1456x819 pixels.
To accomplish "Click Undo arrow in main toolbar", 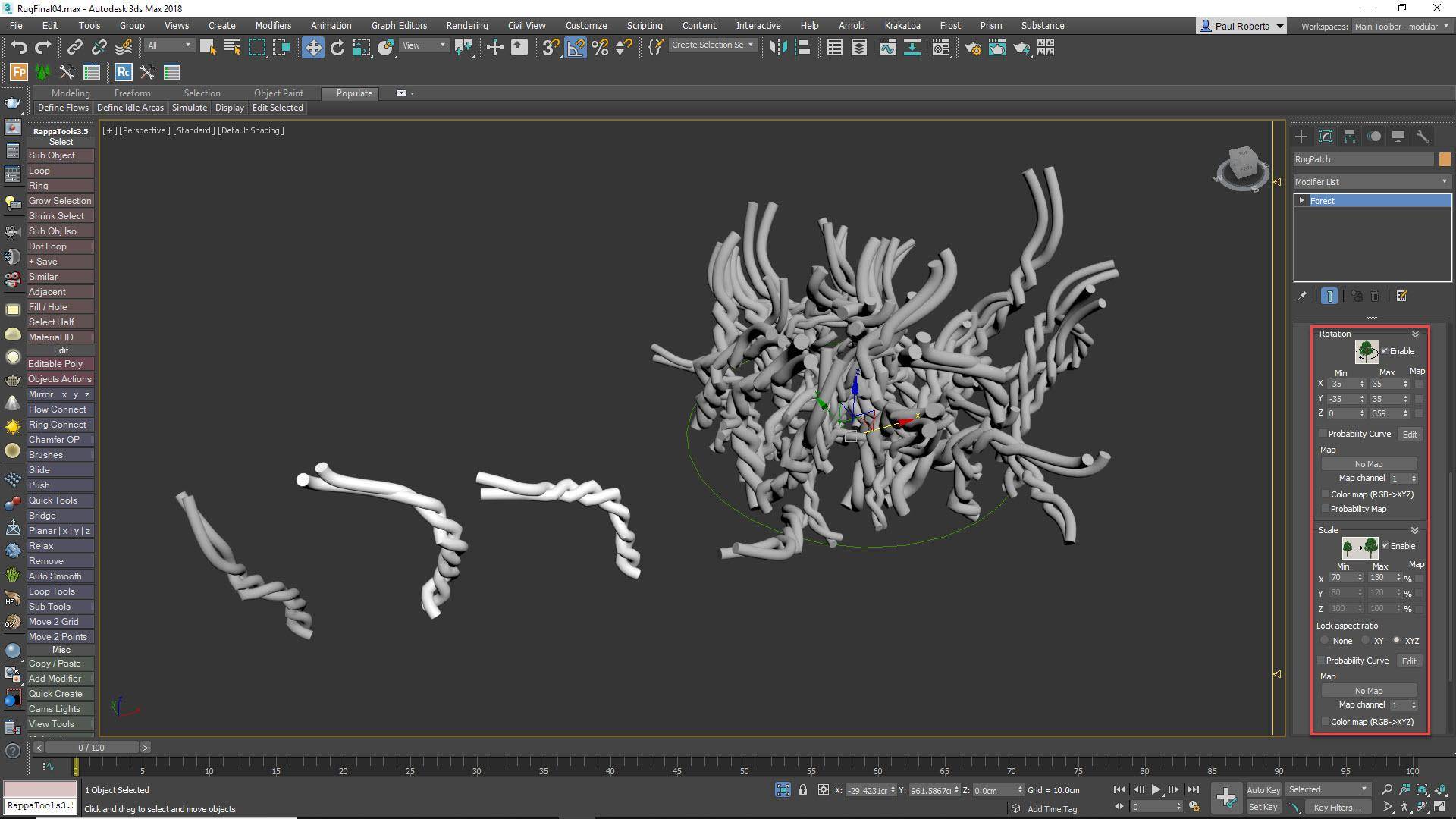I will point(19,48).
